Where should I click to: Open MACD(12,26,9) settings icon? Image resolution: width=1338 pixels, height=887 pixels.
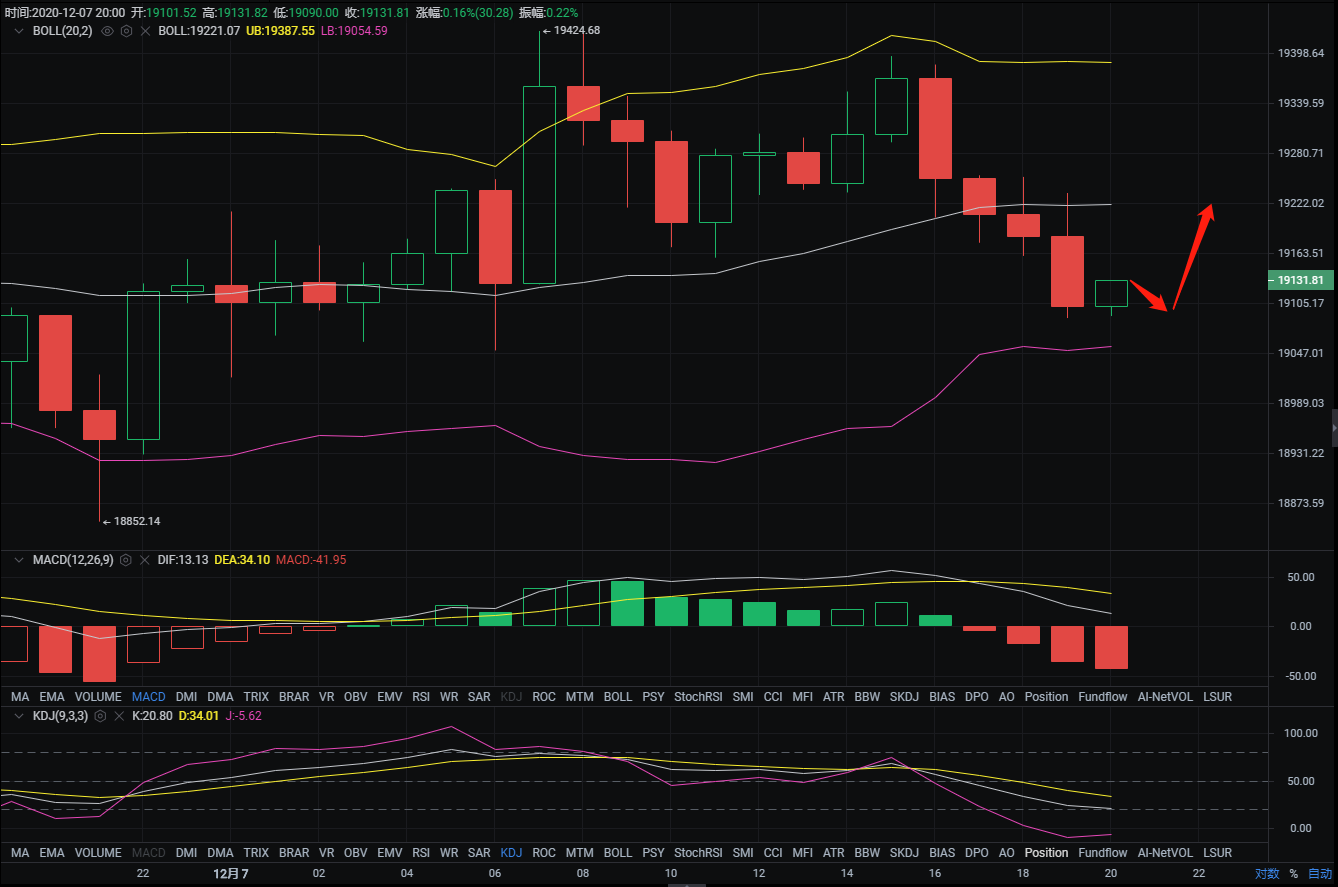126,560
